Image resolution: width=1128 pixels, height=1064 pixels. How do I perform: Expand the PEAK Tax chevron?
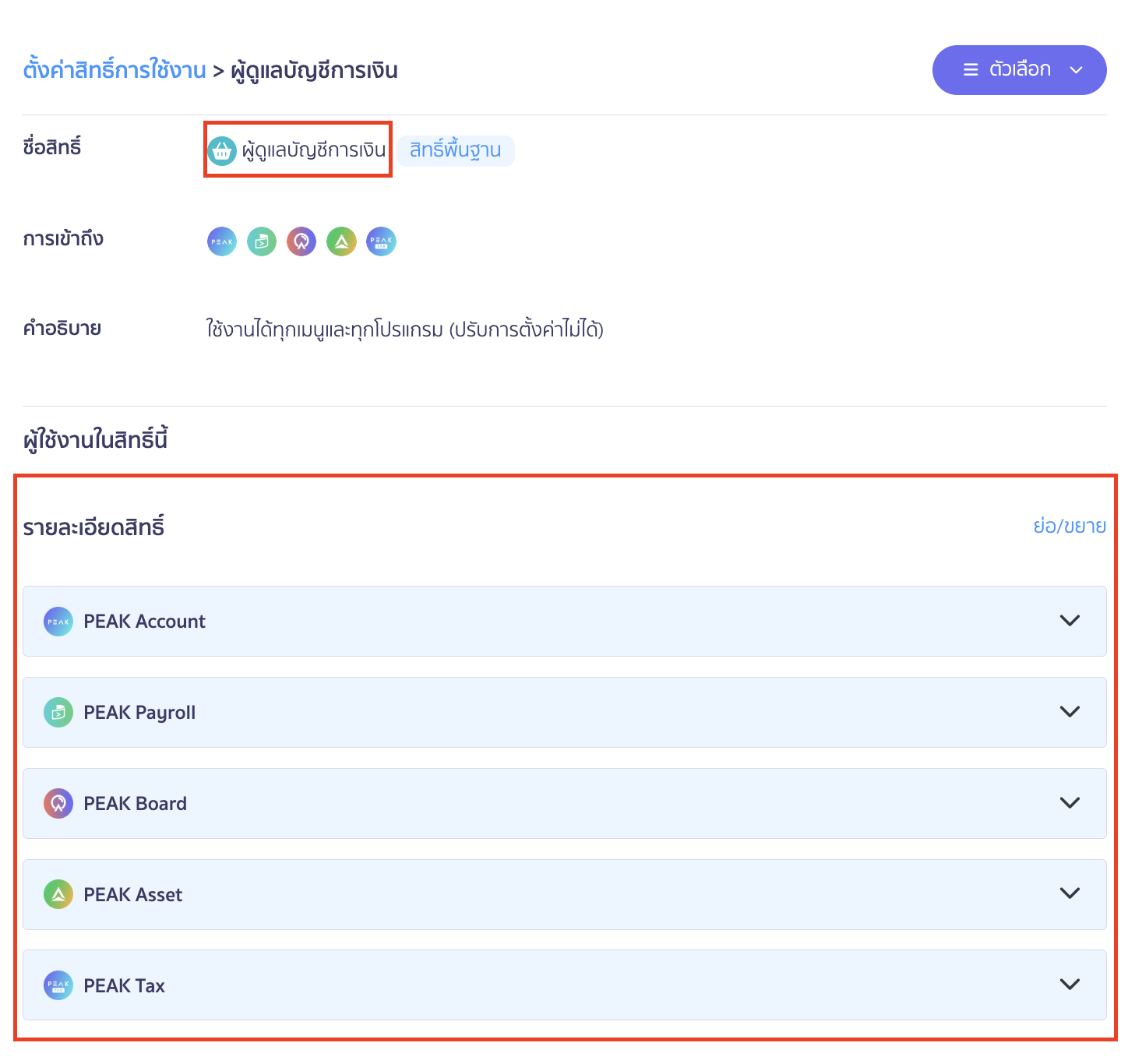[x=1070, y=985]
